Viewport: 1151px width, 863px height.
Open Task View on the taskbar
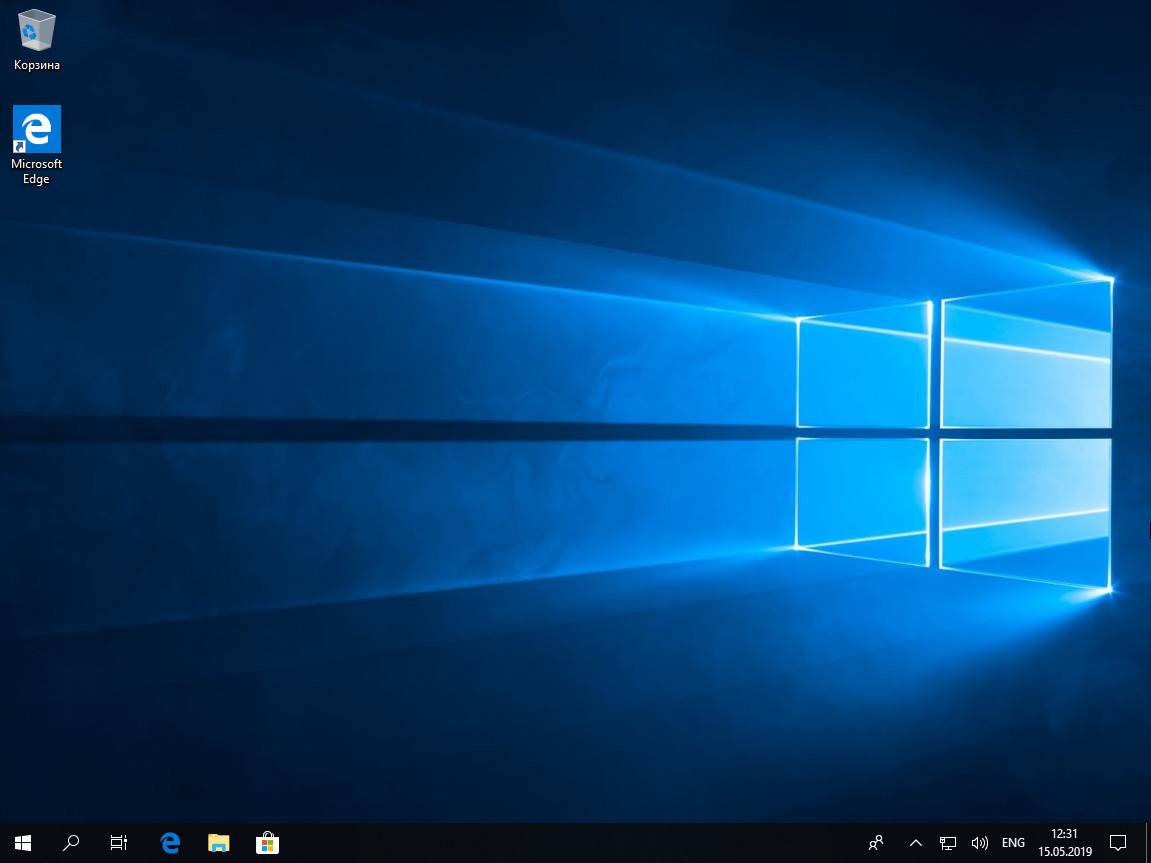[x=118, y=842]
